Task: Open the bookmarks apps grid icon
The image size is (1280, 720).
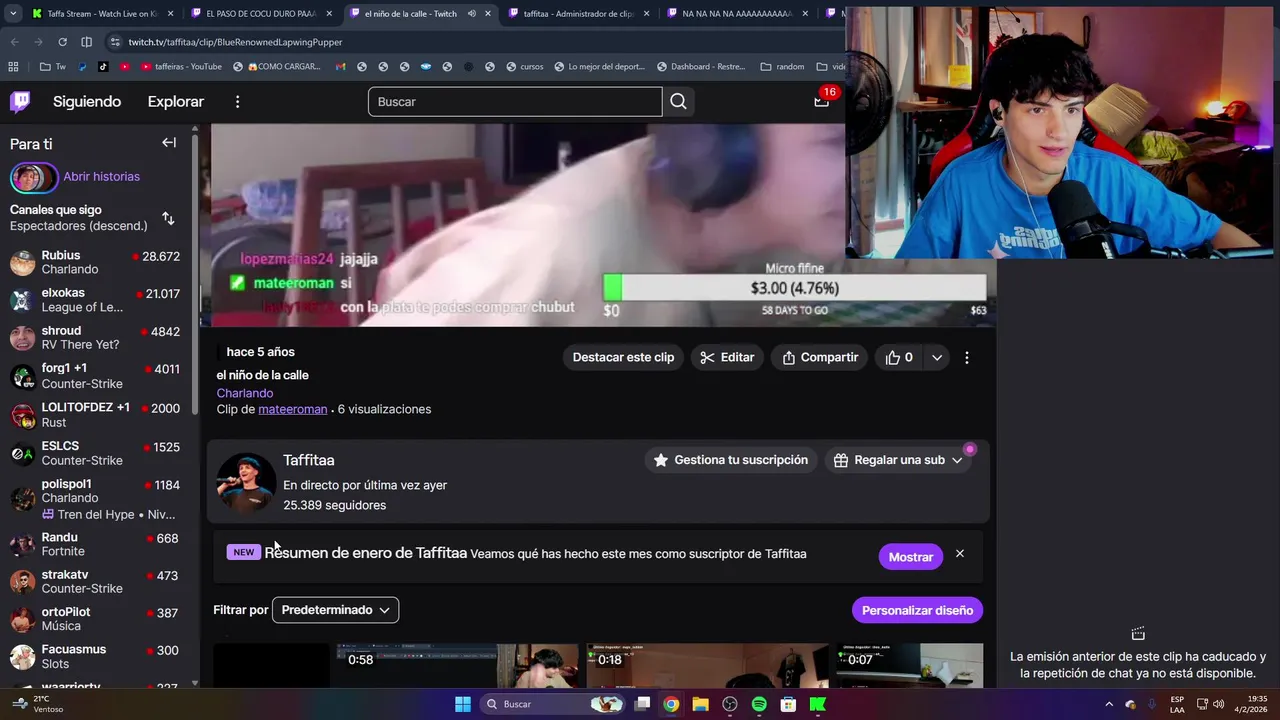Action: pos(13,67)
